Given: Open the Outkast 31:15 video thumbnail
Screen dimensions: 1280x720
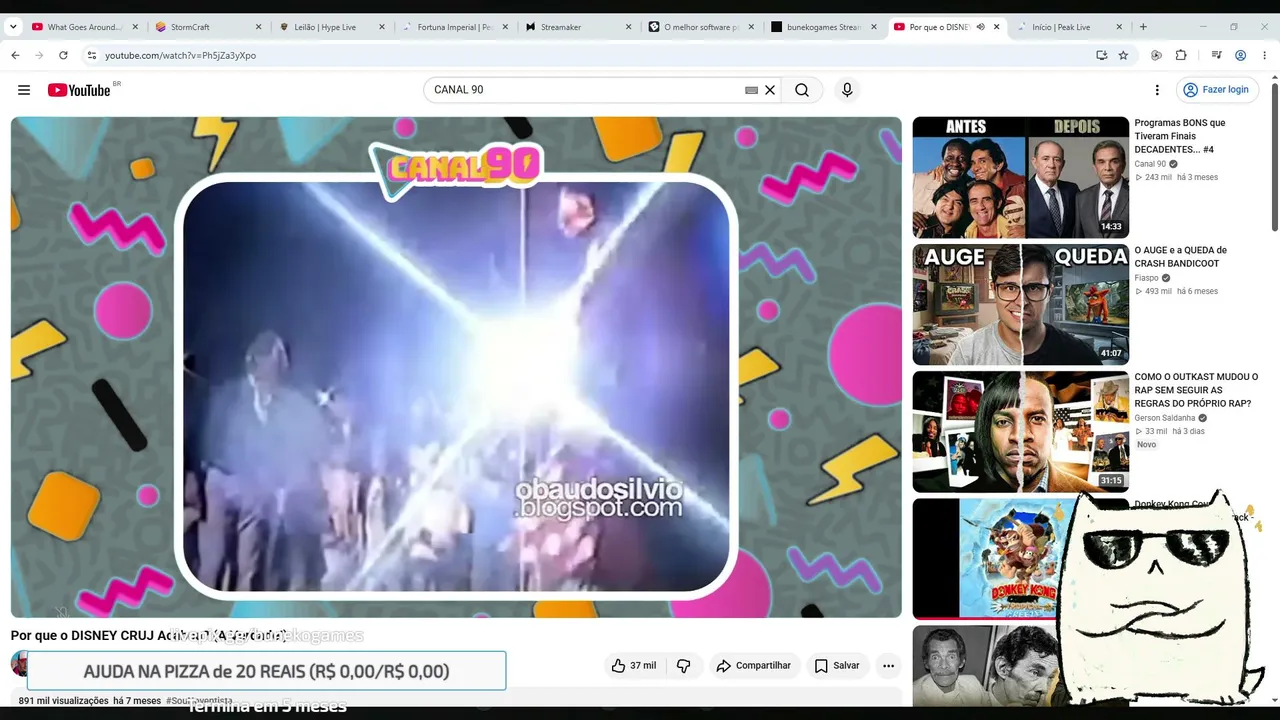Looking at the screenshot, I should pyautogui.click(x=1020, y=432).
